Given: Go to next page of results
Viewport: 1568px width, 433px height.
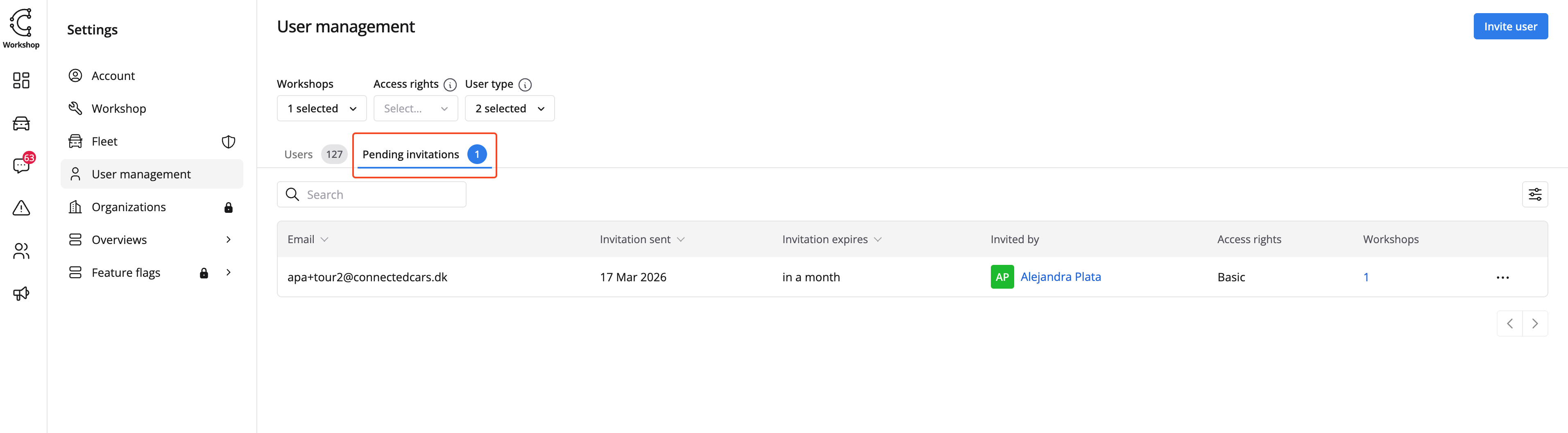Looking at the screenshot, I should click(x=1534, y=324).
